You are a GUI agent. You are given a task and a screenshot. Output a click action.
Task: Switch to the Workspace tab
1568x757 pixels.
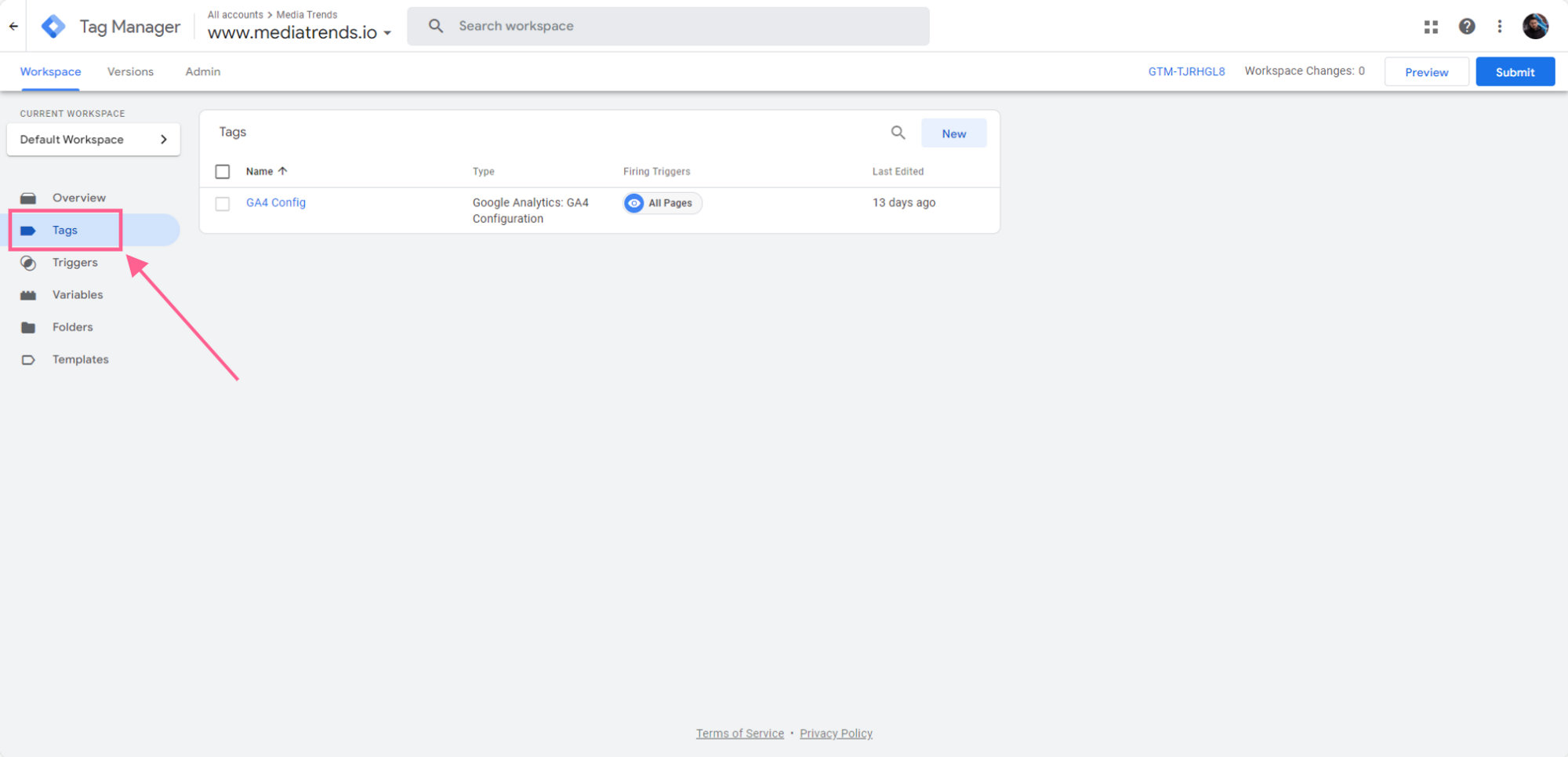coord(51,71)
